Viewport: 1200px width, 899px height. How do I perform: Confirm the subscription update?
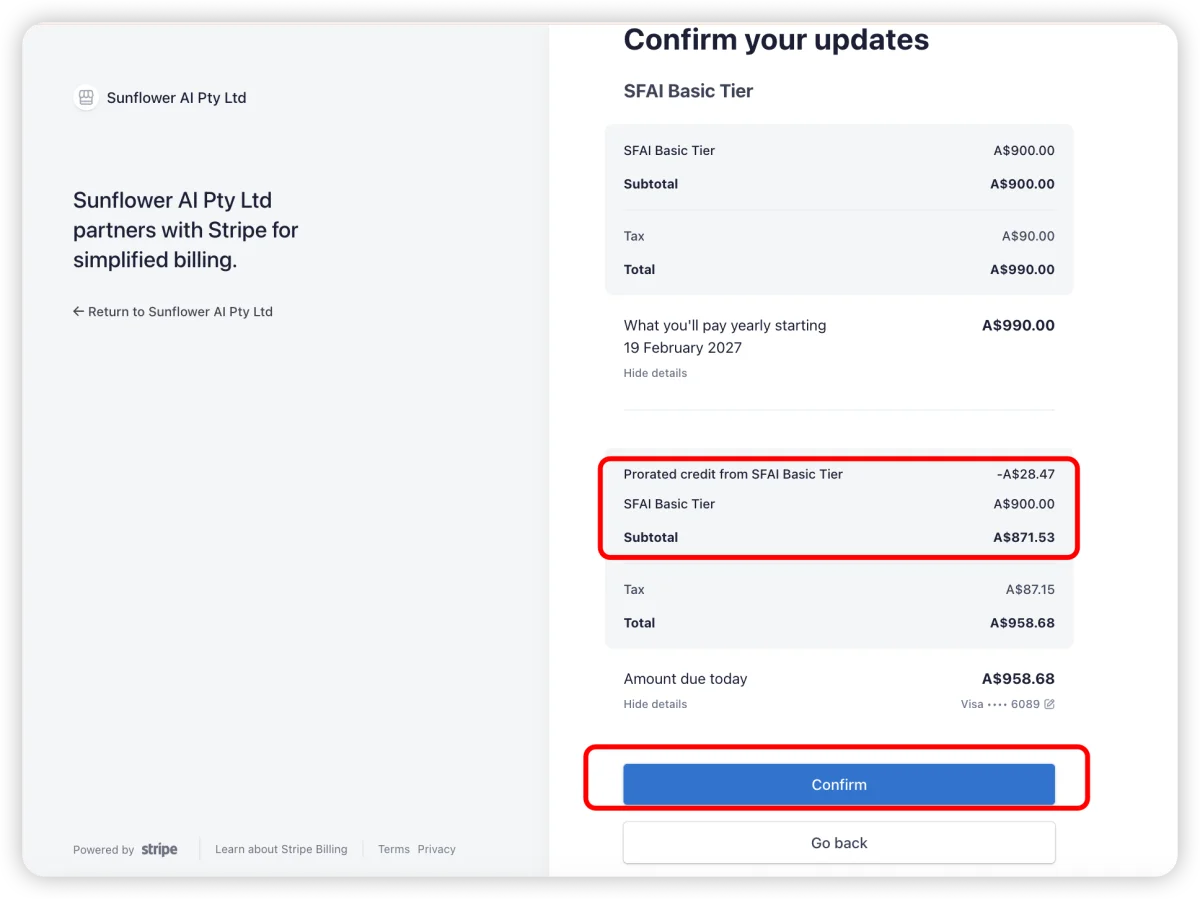click(x=839, y=785)
